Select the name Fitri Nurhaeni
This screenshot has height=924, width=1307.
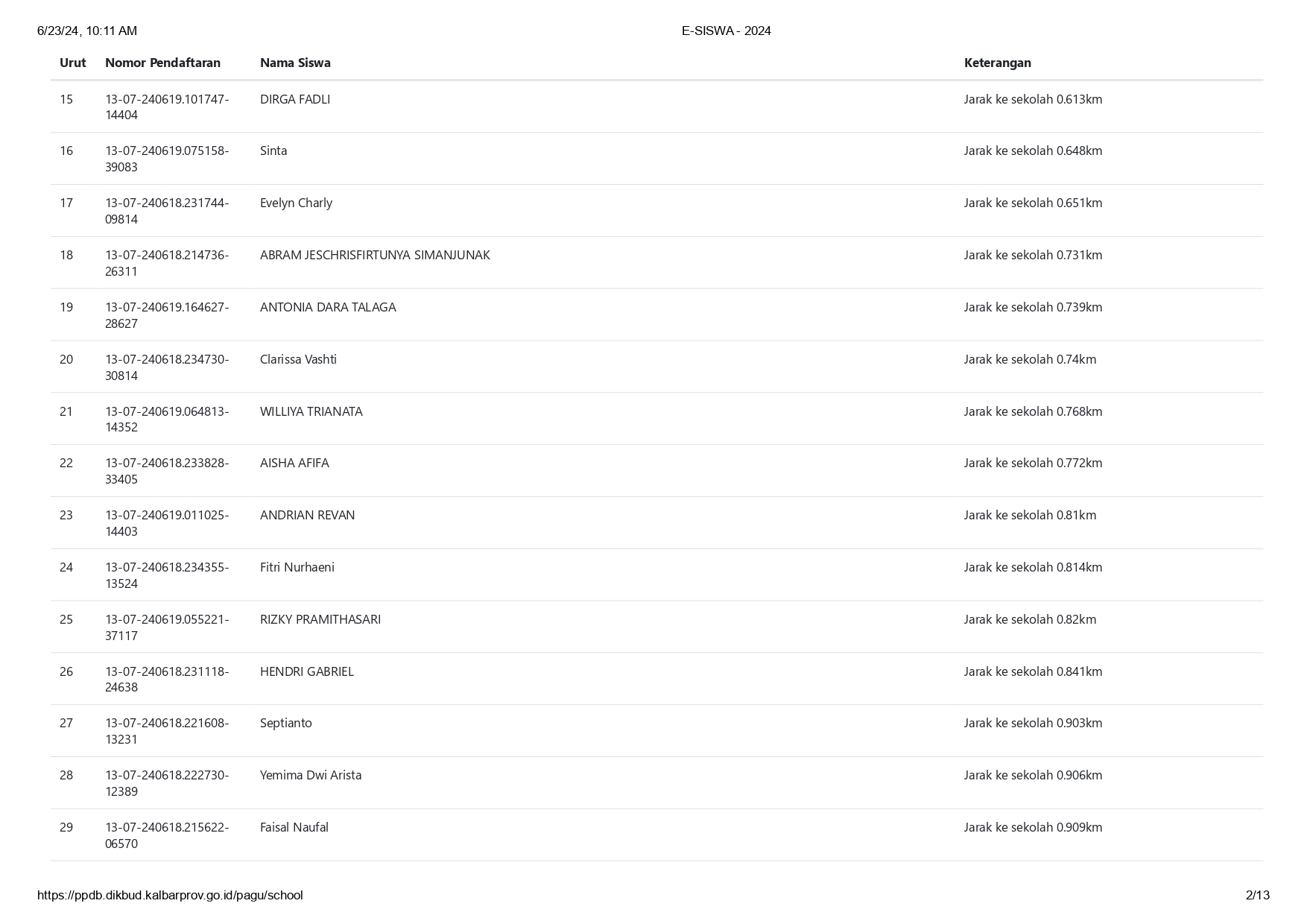coord(297,567)
